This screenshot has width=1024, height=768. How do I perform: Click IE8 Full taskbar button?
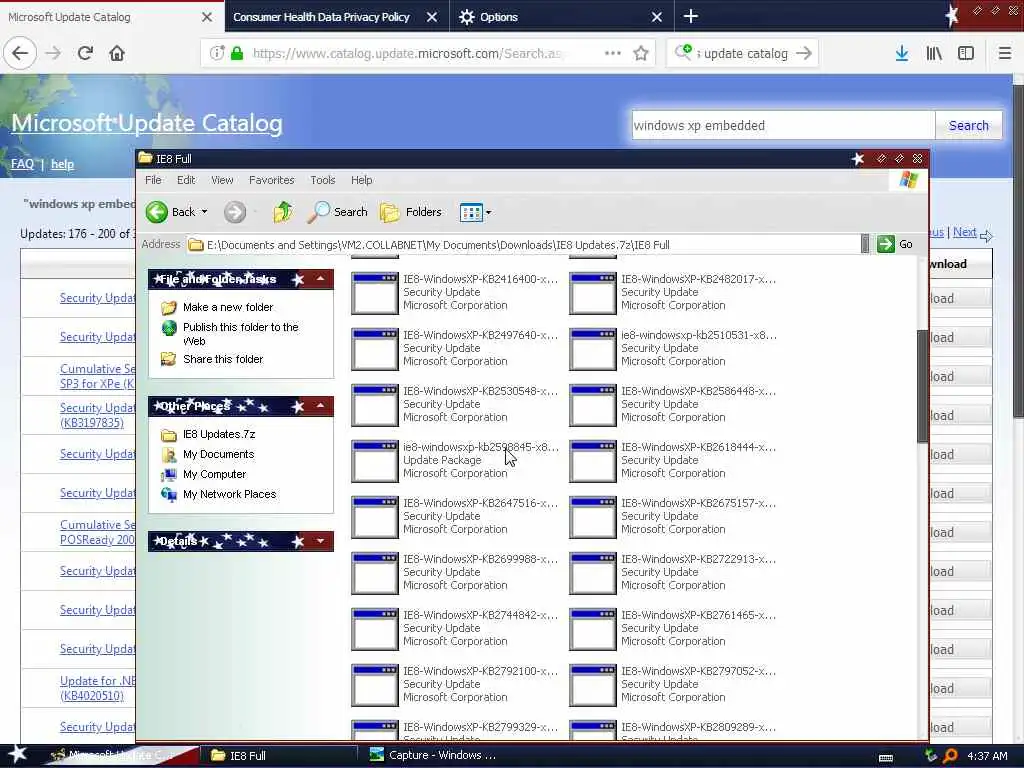coord(280,756)
